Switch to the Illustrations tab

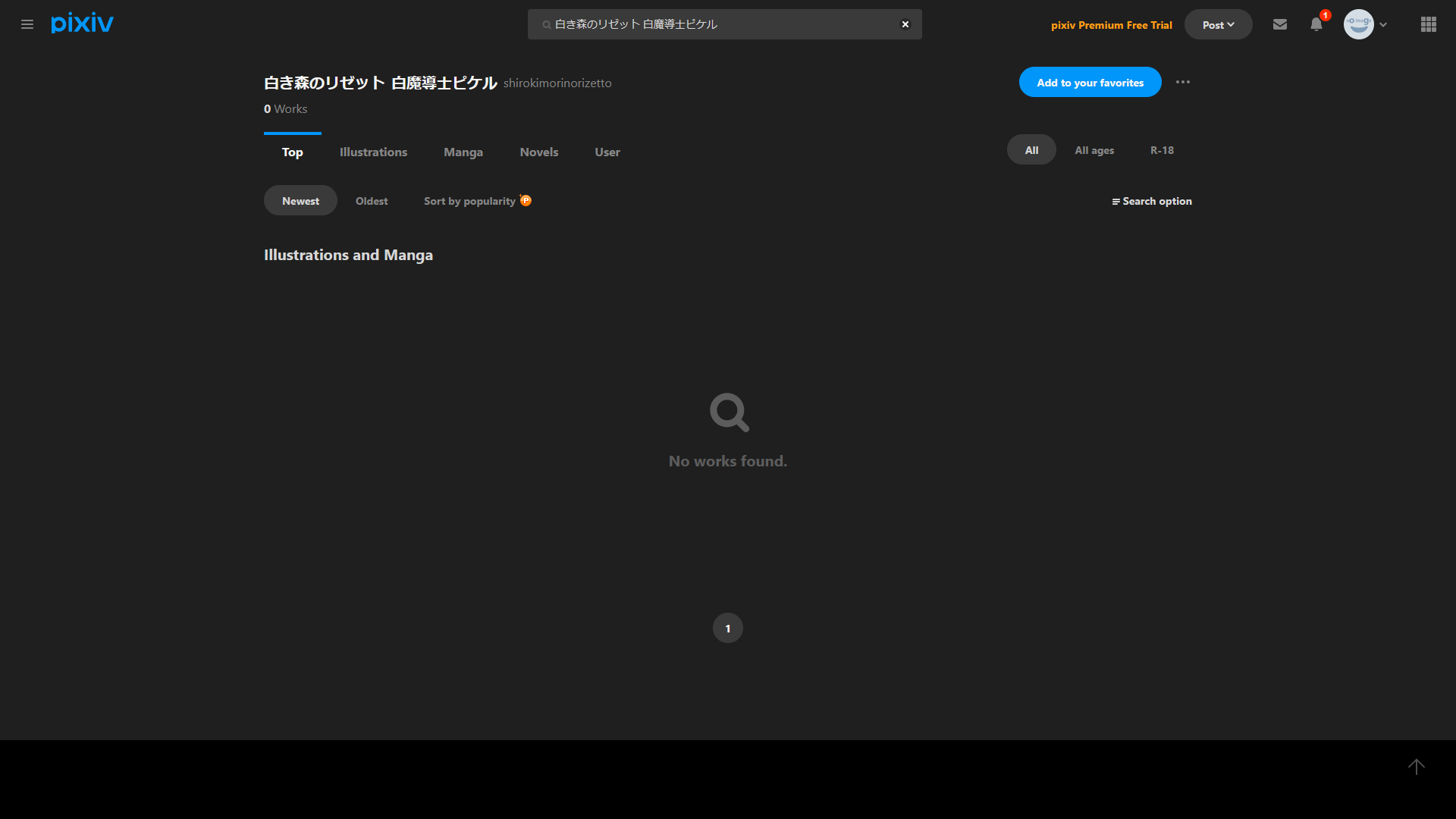coord(373,152)
